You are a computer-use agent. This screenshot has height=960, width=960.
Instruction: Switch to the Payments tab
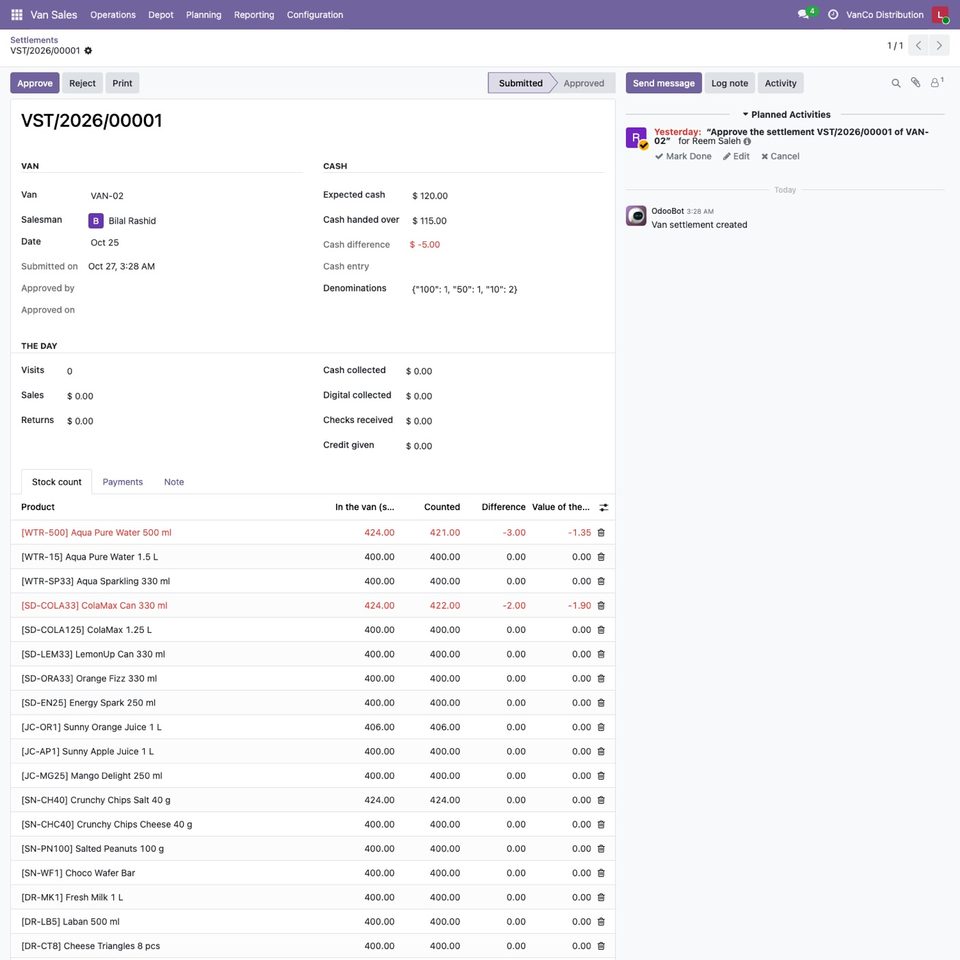point(122,482)
